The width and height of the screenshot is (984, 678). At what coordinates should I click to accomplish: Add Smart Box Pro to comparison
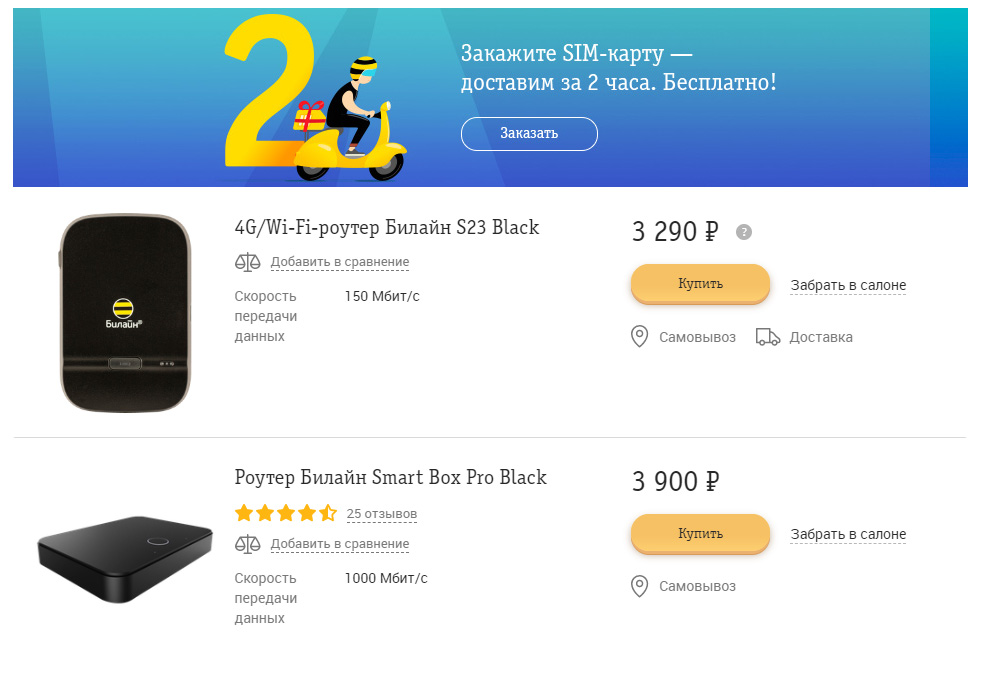[339, 544]
